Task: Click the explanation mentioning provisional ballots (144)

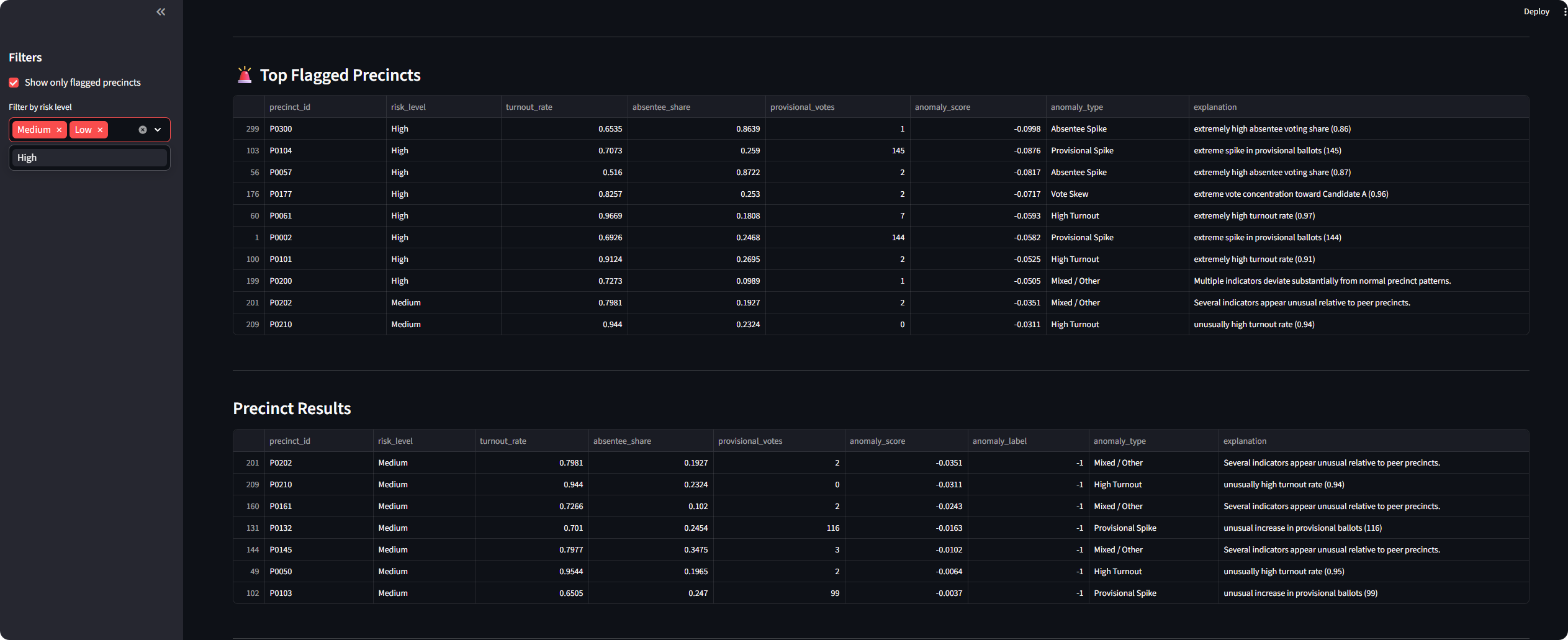Action: click(1359, 237)
